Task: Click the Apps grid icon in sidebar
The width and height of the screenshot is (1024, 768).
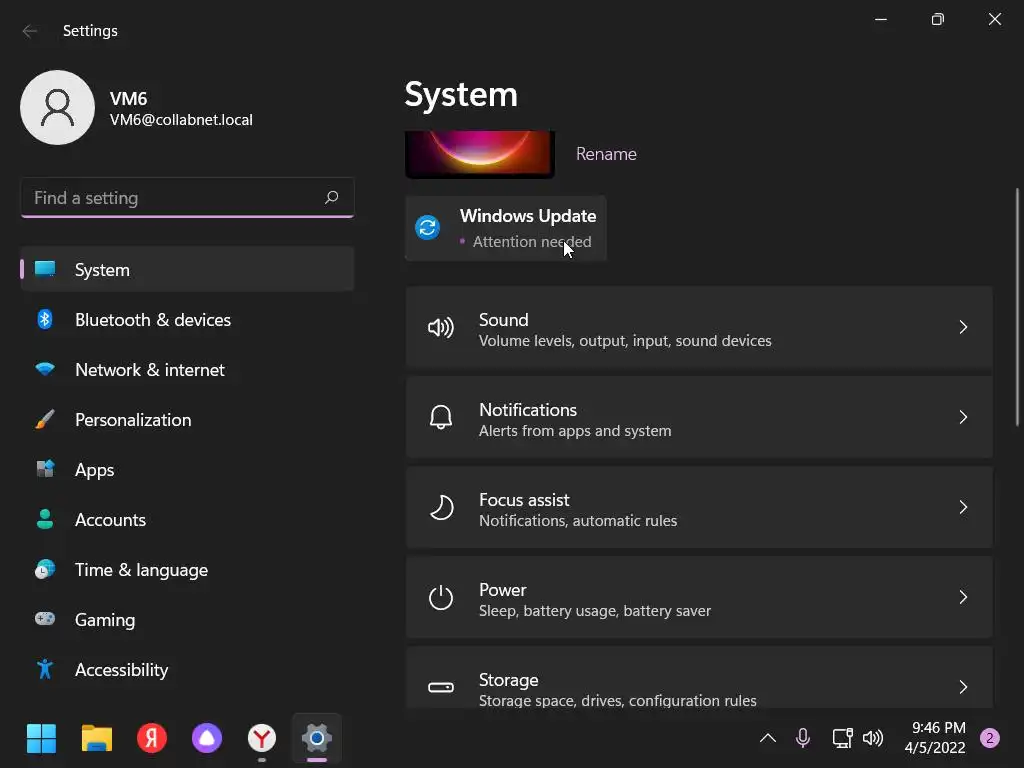Action: [45, 469]
